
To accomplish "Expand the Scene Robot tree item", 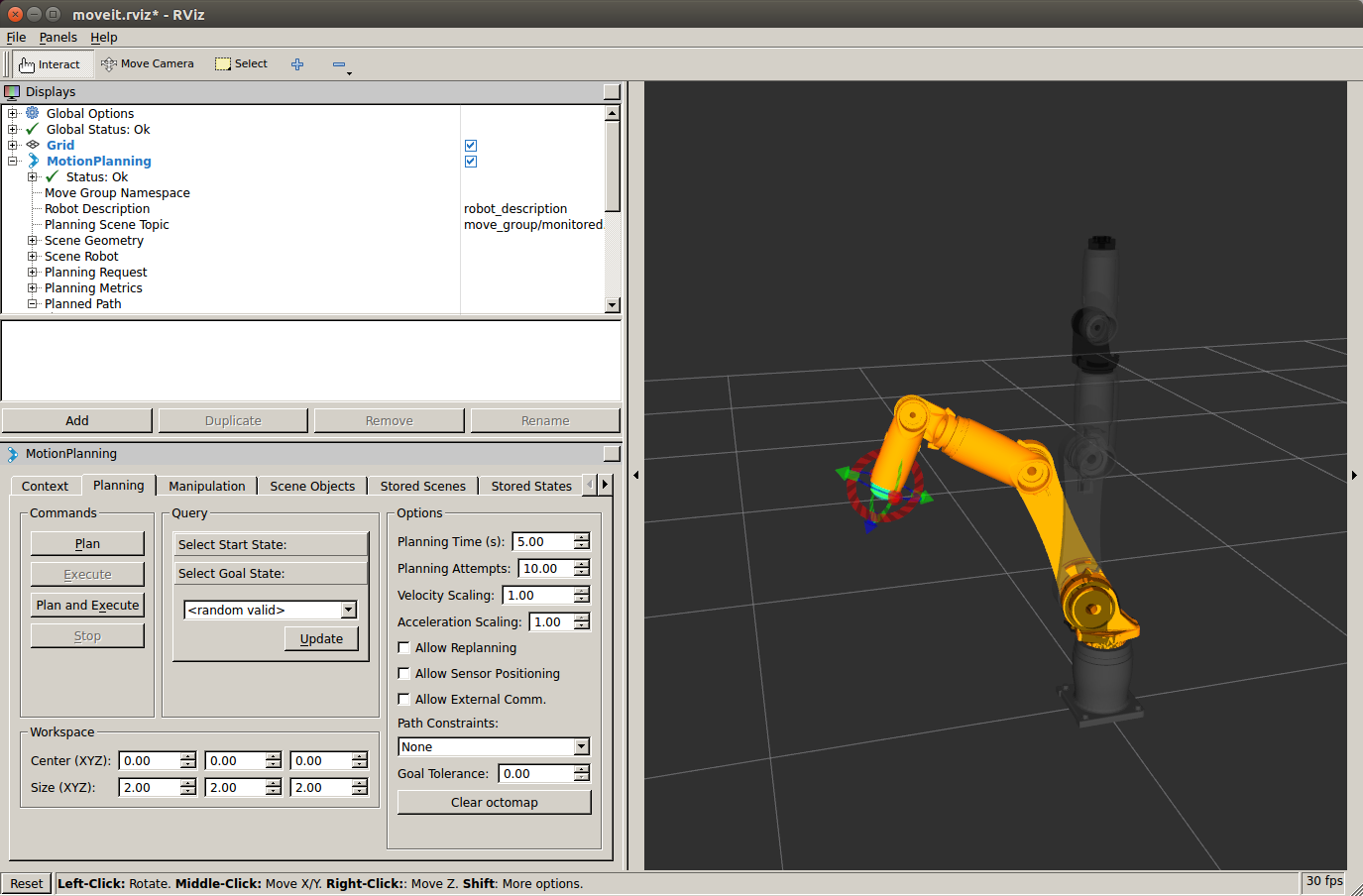I will [x=33, y=257].
